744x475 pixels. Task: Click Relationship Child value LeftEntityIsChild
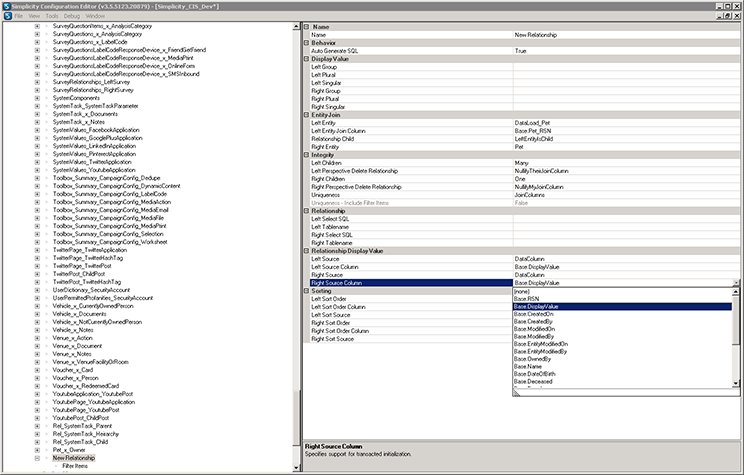(626, 139)
